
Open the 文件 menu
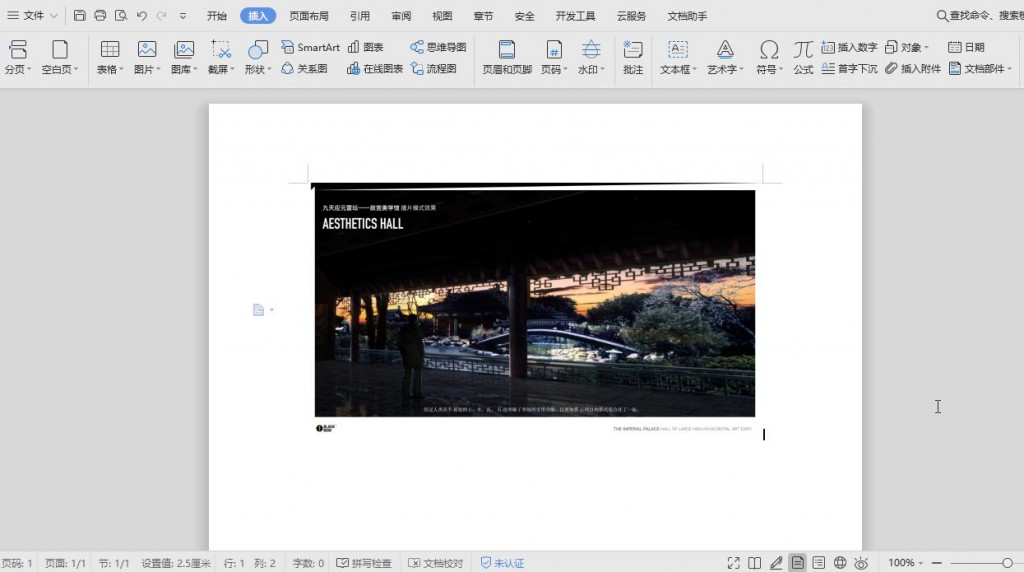click(33, 15)
